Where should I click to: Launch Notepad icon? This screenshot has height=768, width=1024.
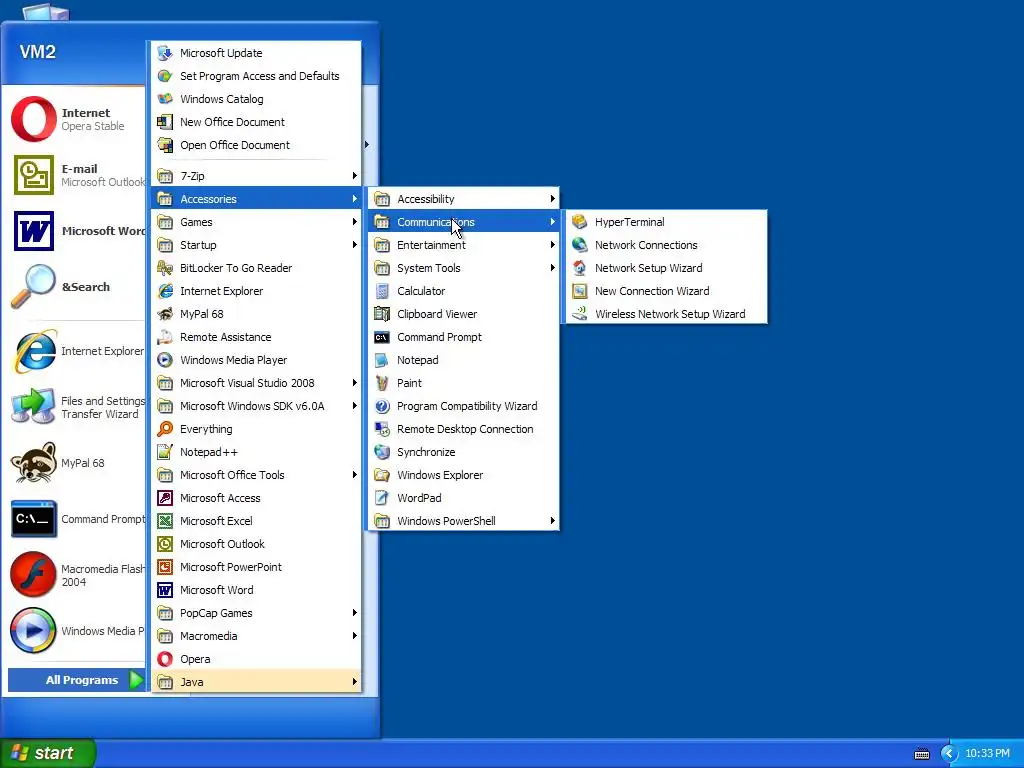[x=382, y=360]
